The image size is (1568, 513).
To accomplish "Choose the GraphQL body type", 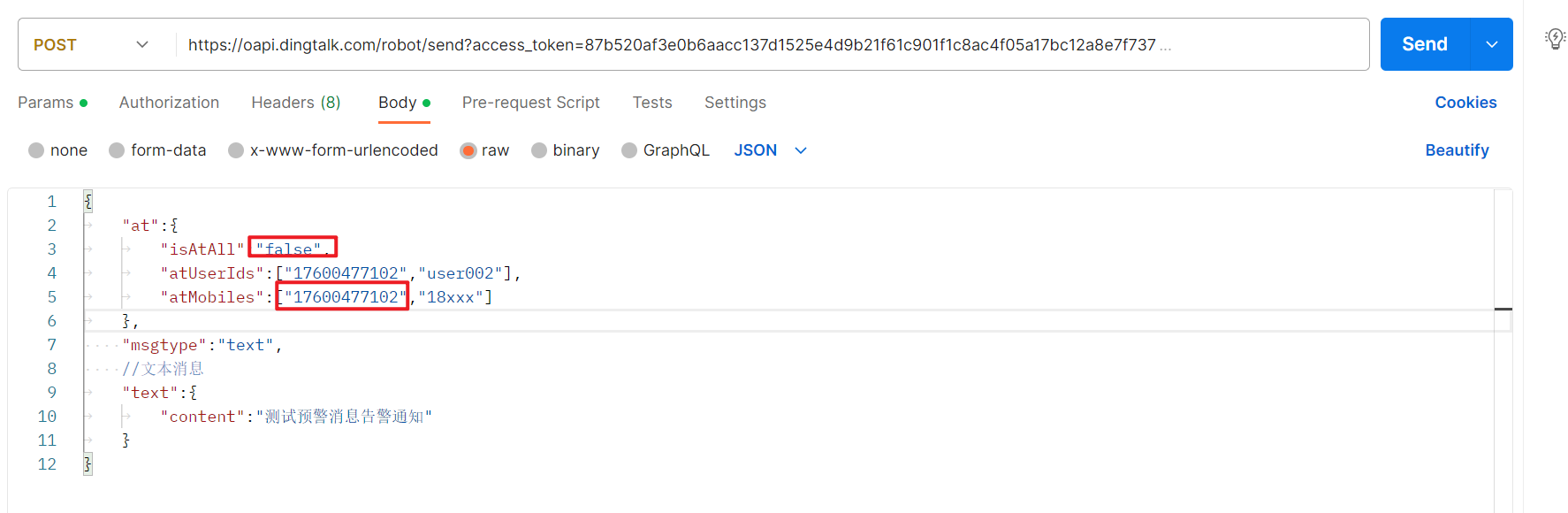I will click(x=629, y=150).
